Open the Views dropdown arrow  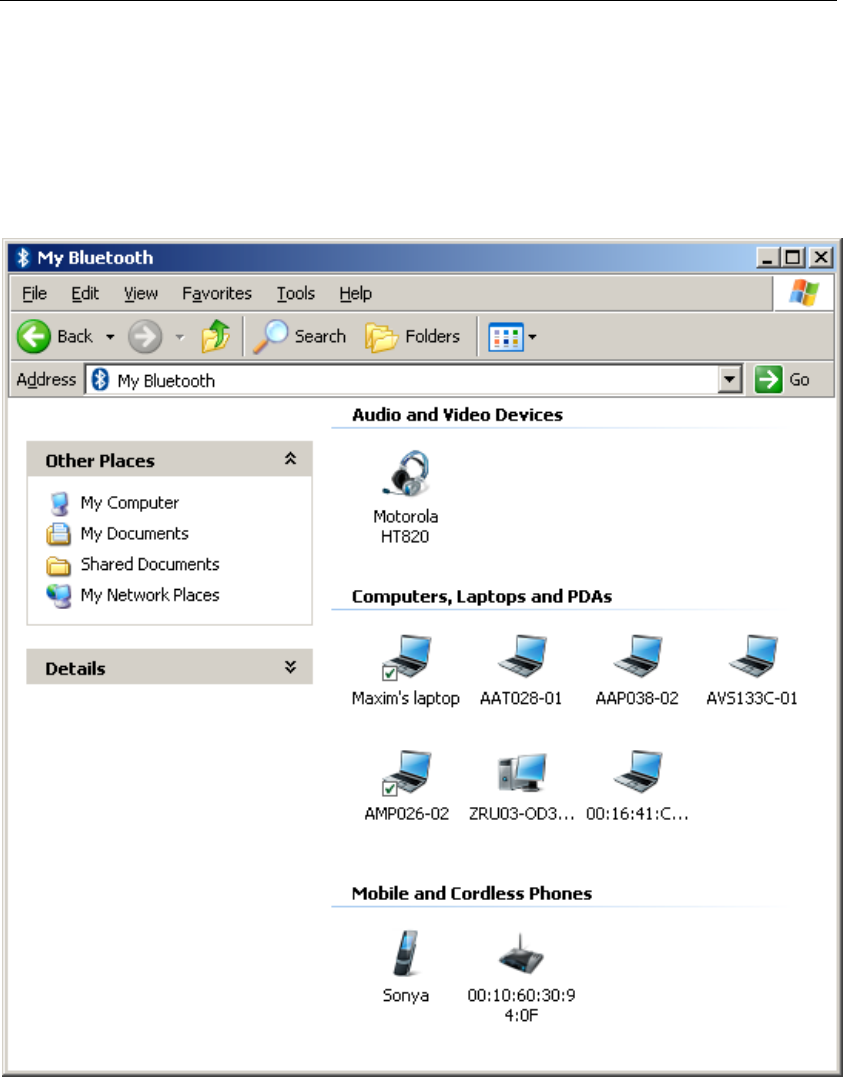click(x=532, y=337)
